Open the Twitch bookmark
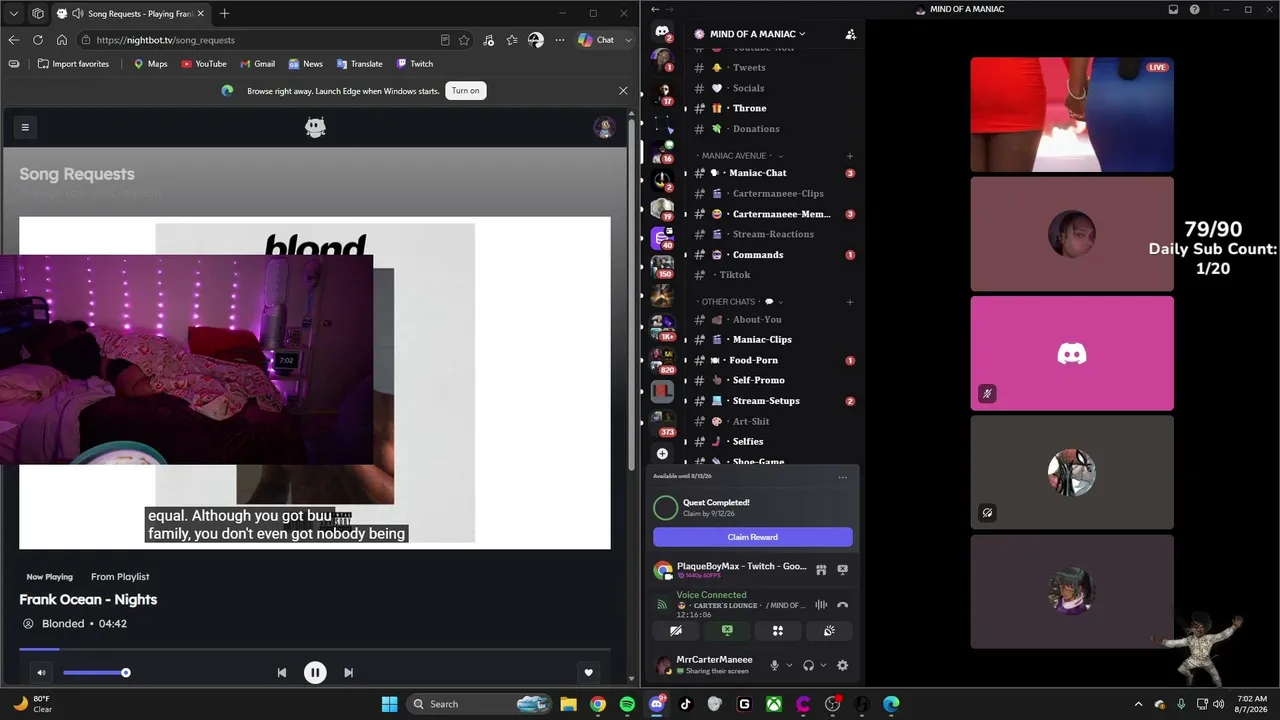This screenshot has width=1280, height=720. (415, 64)
